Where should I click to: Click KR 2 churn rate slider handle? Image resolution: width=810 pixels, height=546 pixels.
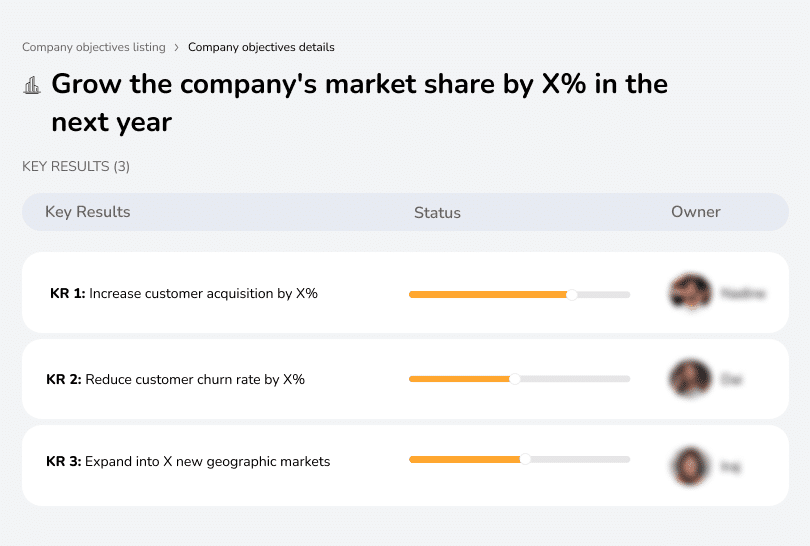[515, 379]
